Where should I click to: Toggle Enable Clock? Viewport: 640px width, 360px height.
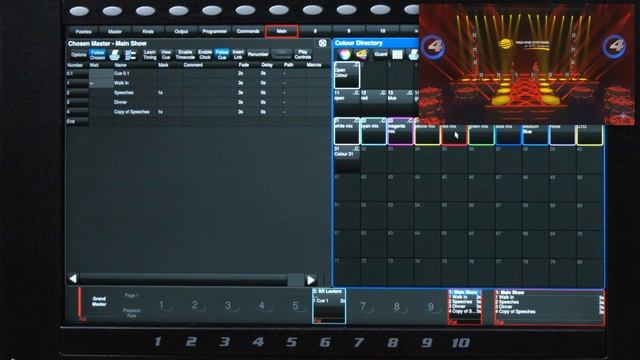[x=205, y=55]
